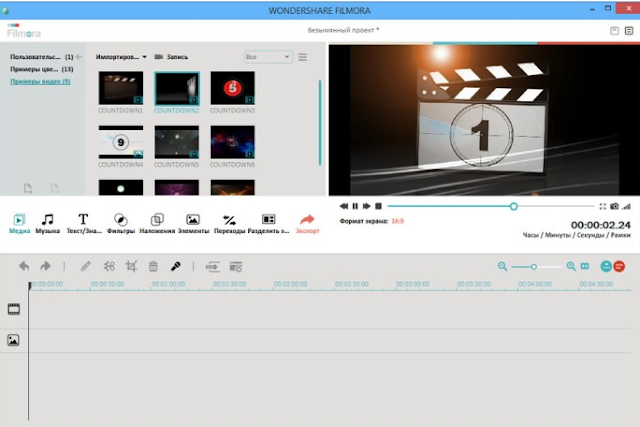Click the list view menu icon
The width and height of the screenshot is (640, 427).
click(x=302, y=57)
